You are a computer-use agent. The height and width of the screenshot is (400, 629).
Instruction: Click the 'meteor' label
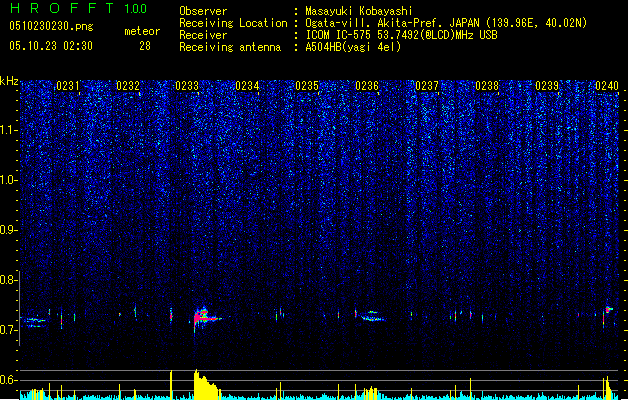[x=142, y=31]
